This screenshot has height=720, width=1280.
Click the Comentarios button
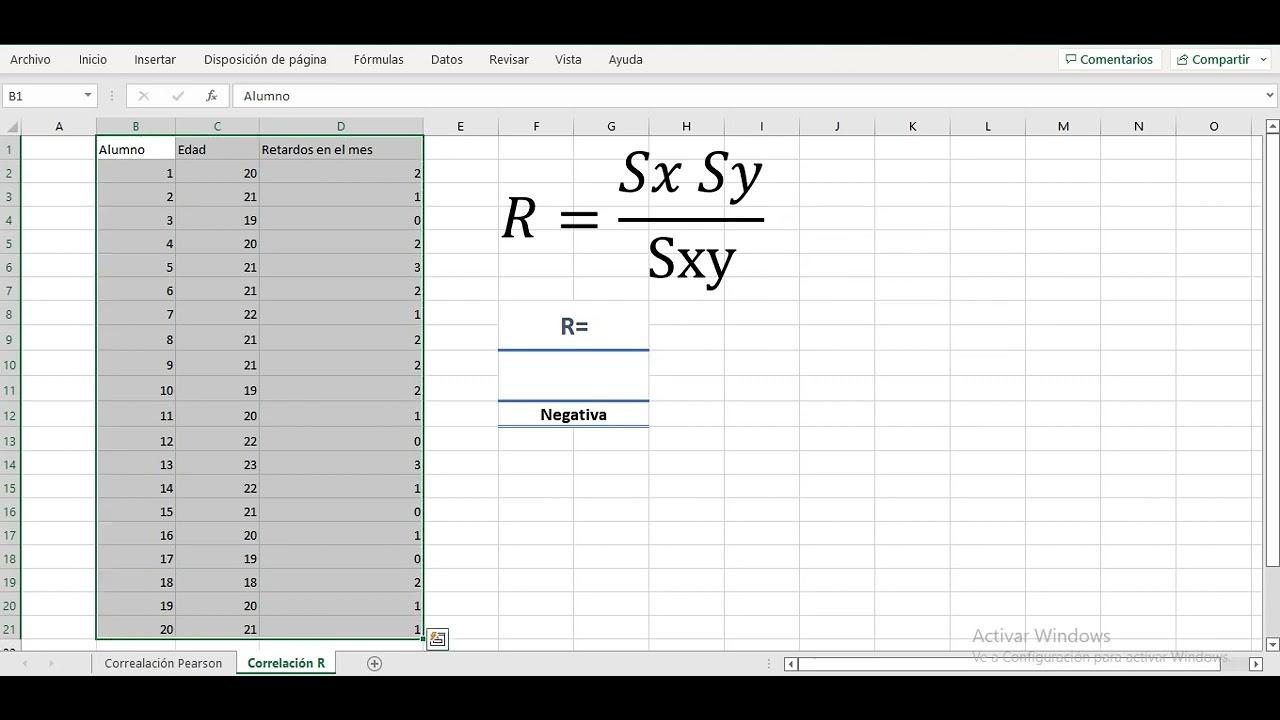(1110, 59)
